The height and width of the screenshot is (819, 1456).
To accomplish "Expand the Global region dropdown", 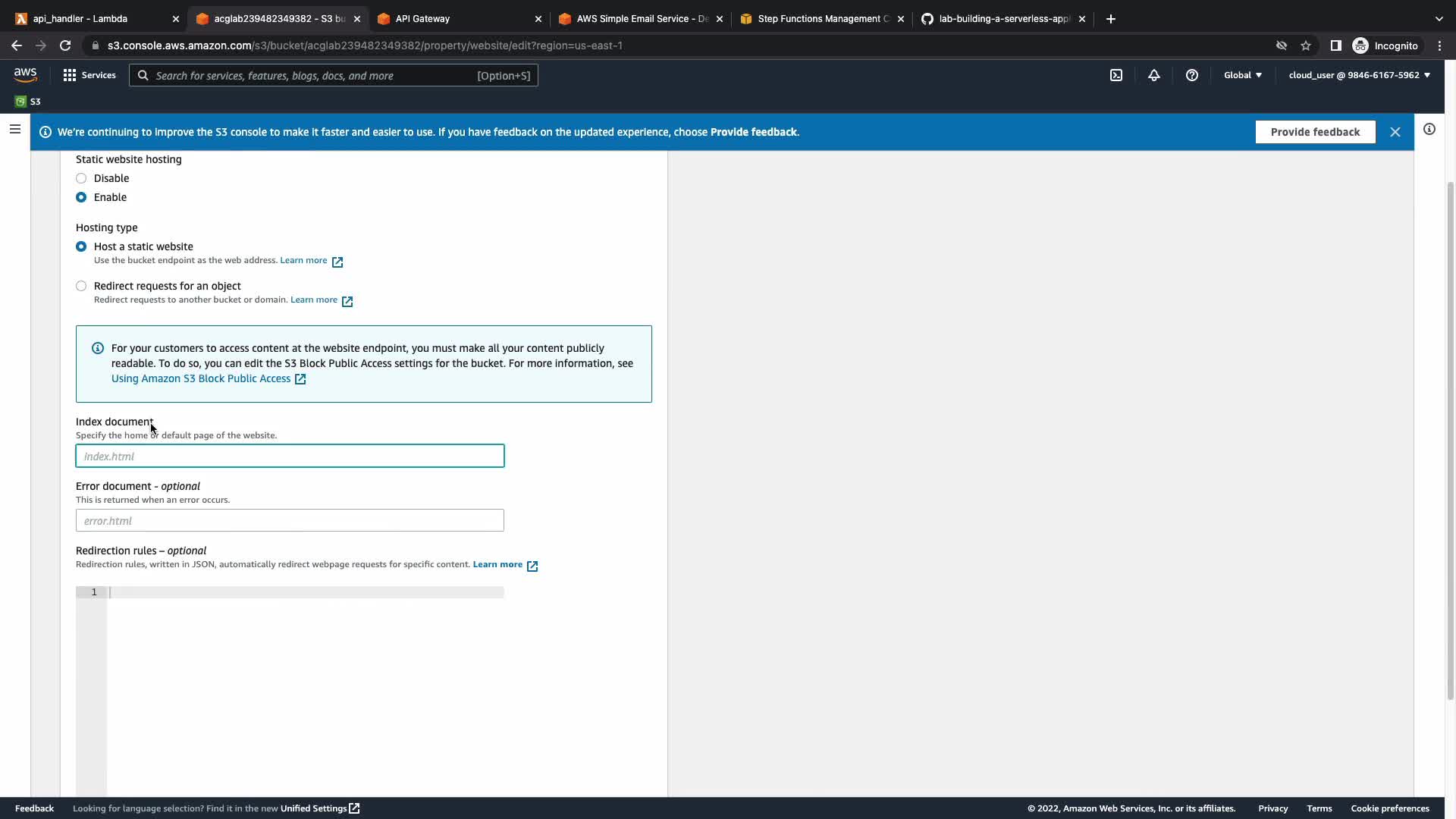I will (1242, 75).
